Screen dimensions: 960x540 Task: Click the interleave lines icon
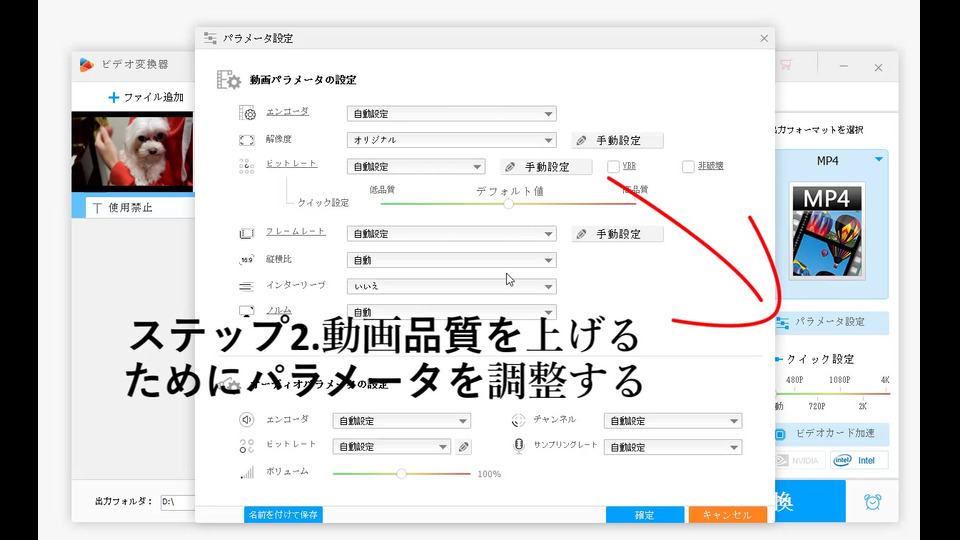tap(247, 286)
